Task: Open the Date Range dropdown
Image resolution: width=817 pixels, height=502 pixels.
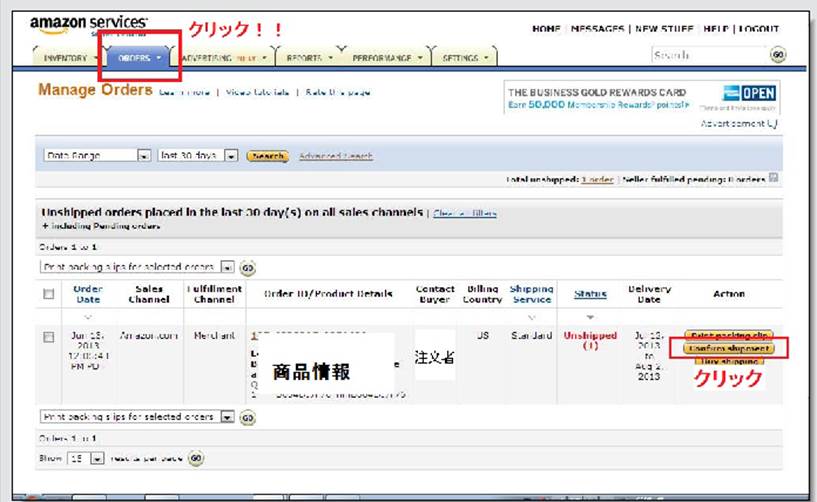Action: click(x=143, y=156)
